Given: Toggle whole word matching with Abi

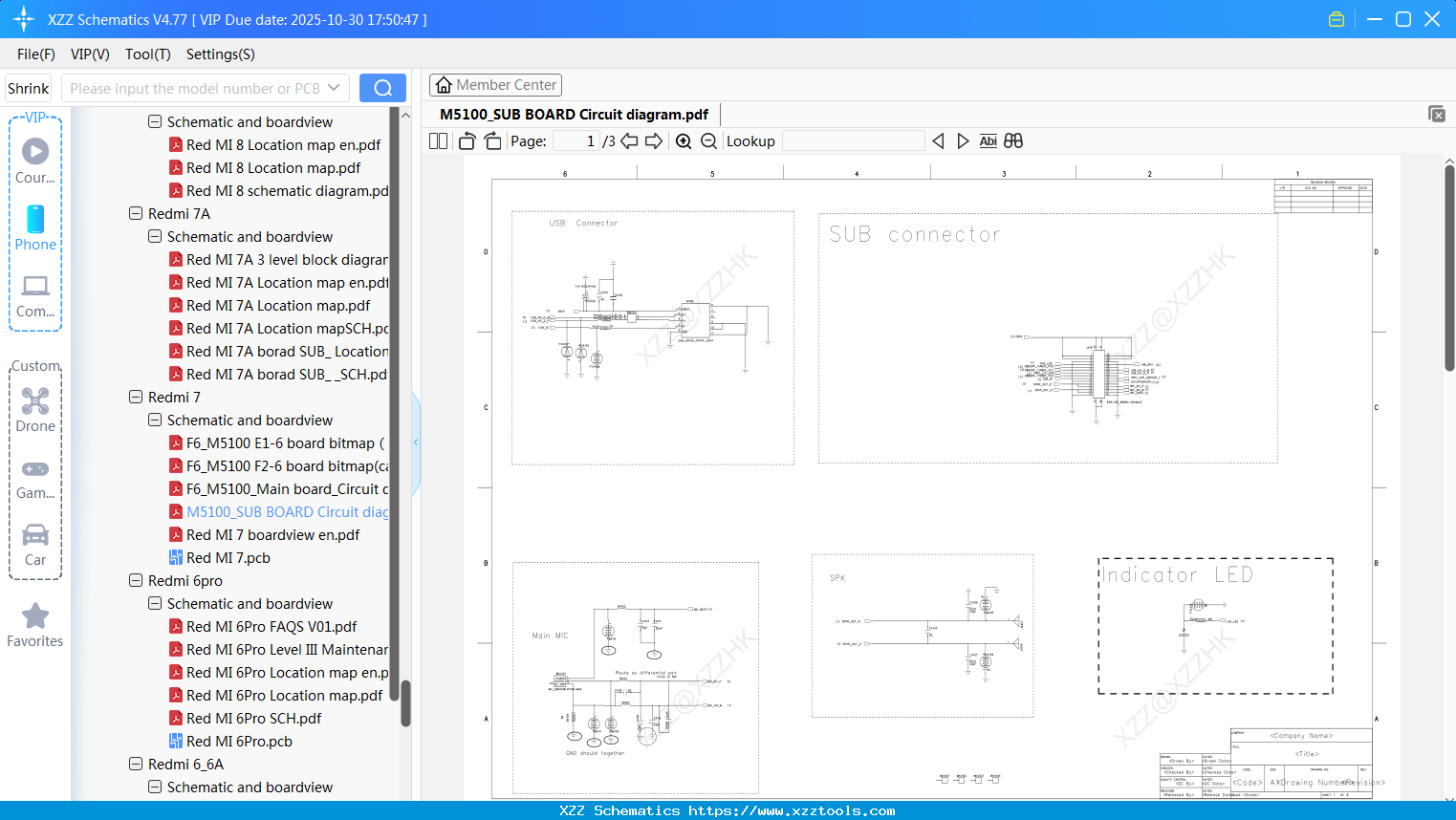Looking at the screenshot, I should coord(988,140).
